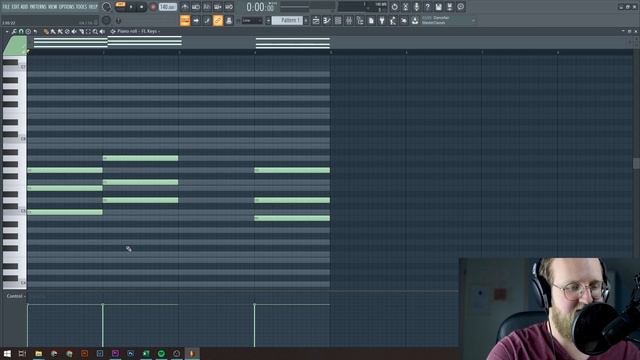Click the Pattern 1 selector
The width and height of the screenshot is (640, 360).
coord(287,20)
